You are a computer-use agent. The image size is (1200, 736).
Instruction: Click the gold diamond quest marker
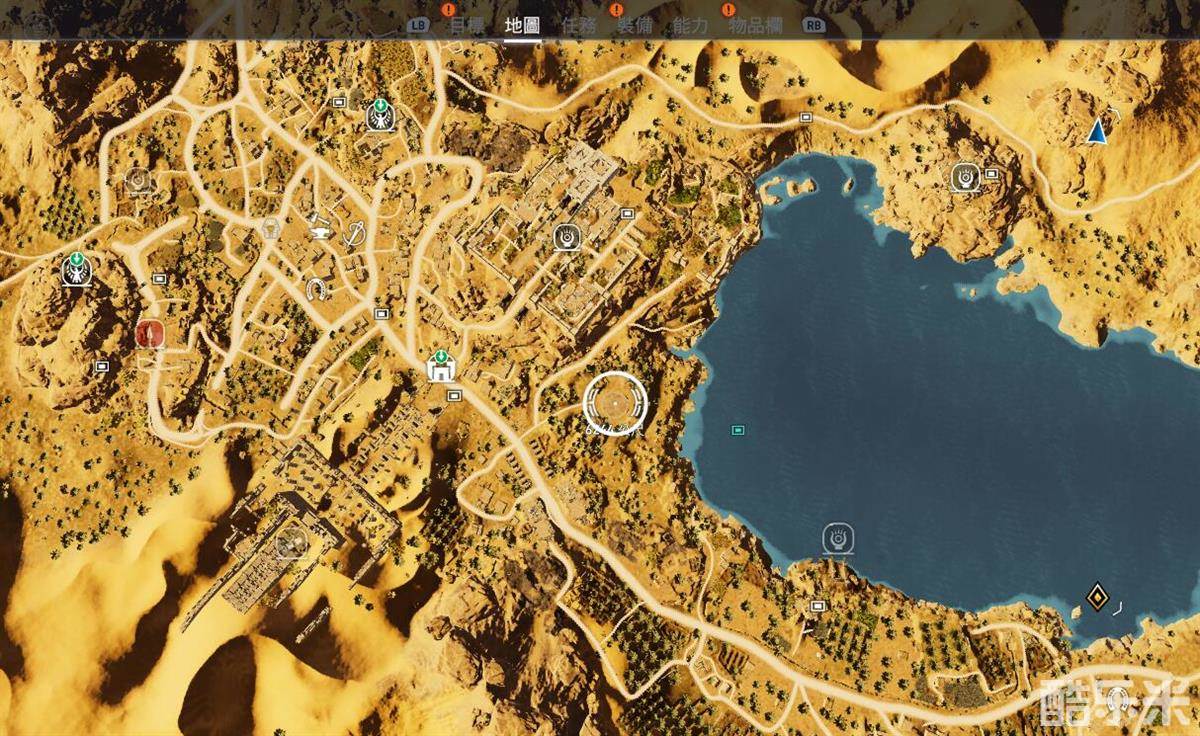pyautogui.click(x=1097, y=598)
